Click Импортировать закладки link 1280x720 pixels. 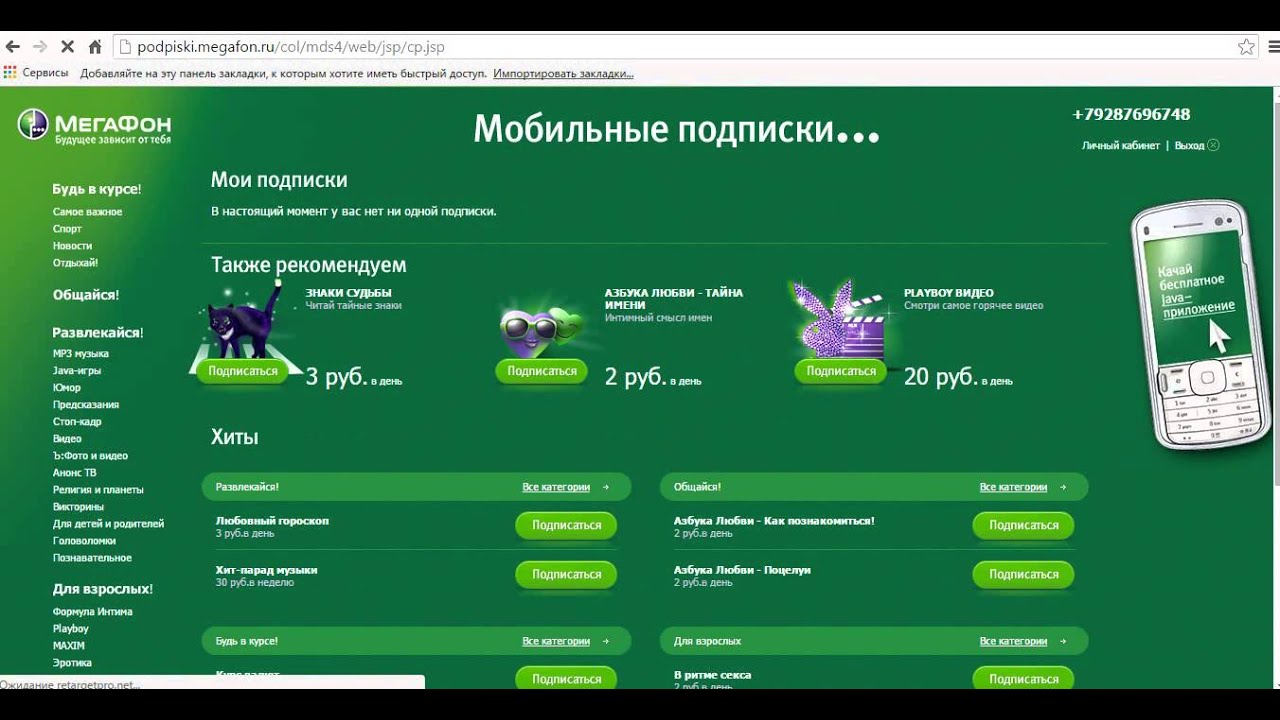click(x=563, y=74)
